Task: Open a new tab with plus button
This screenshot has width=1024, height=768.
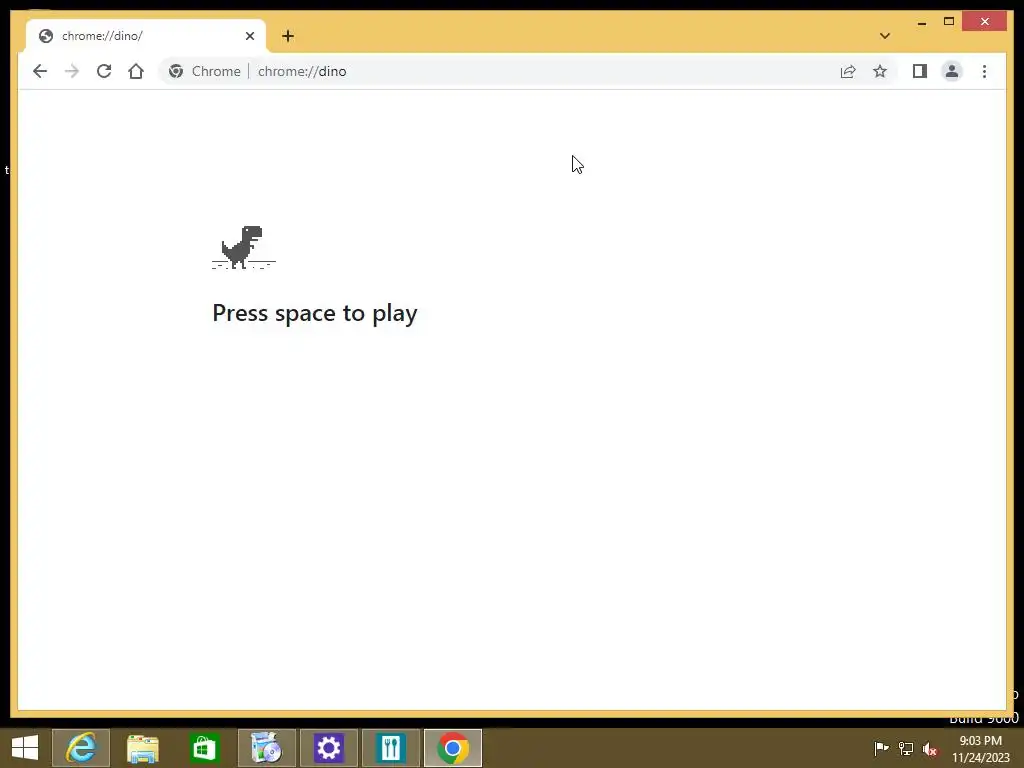Action: click(288, 36)
